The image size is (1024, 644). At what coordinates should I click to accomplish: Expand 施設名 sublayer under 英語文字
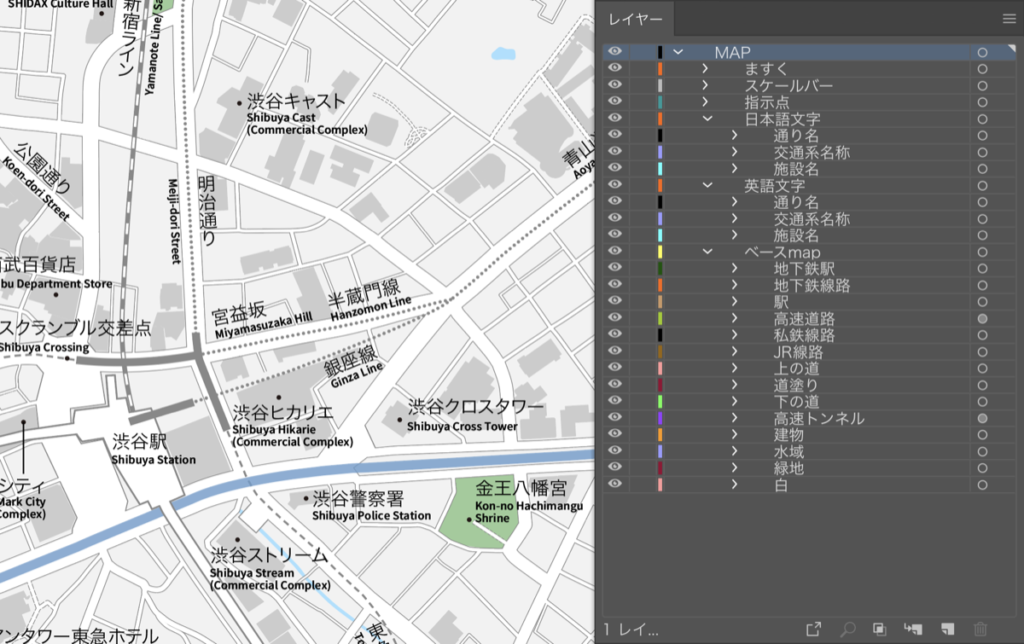tap(735, 235)
